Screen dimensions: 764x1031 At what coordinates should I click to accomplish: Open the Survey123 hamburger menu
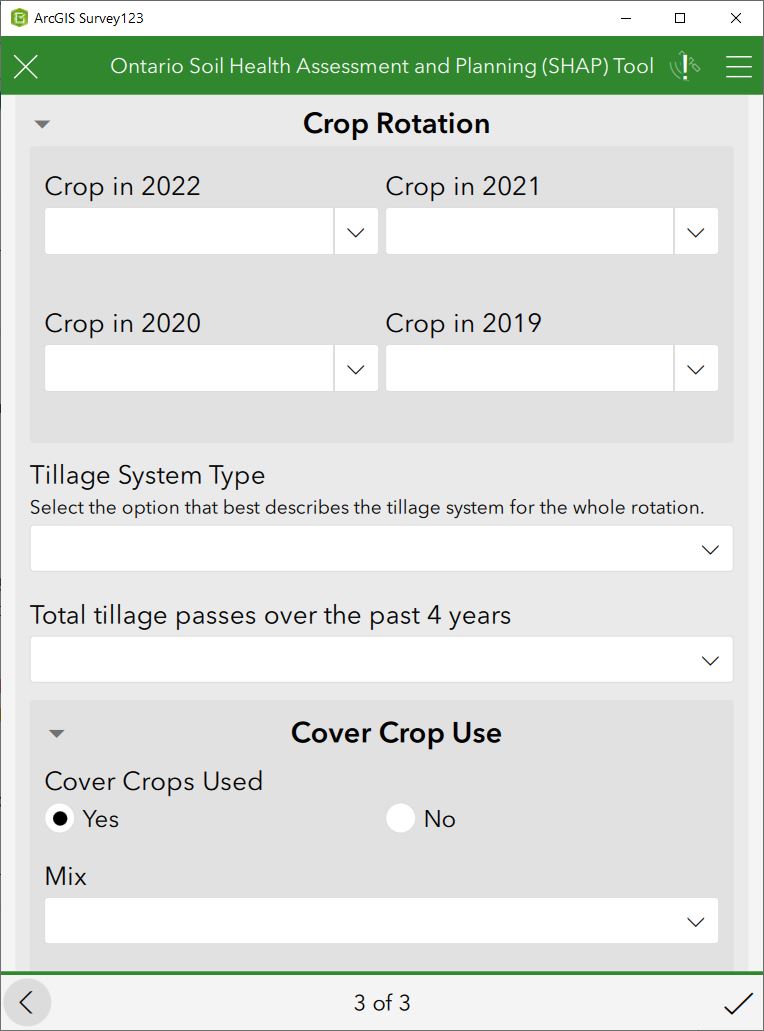tap(739, 66)
